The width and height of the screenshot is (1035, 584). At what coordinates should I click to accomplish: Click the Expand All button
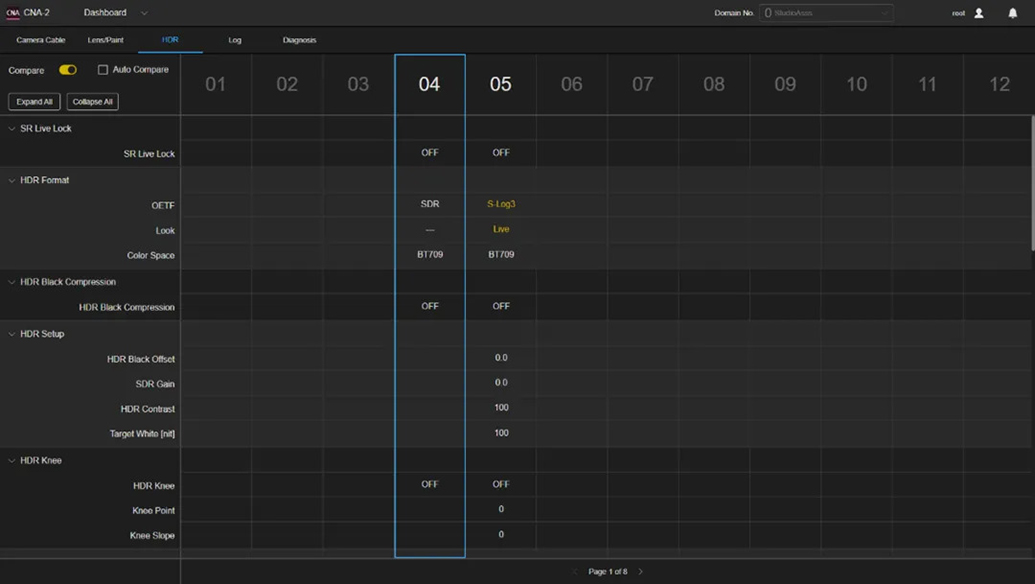[34, 102]
